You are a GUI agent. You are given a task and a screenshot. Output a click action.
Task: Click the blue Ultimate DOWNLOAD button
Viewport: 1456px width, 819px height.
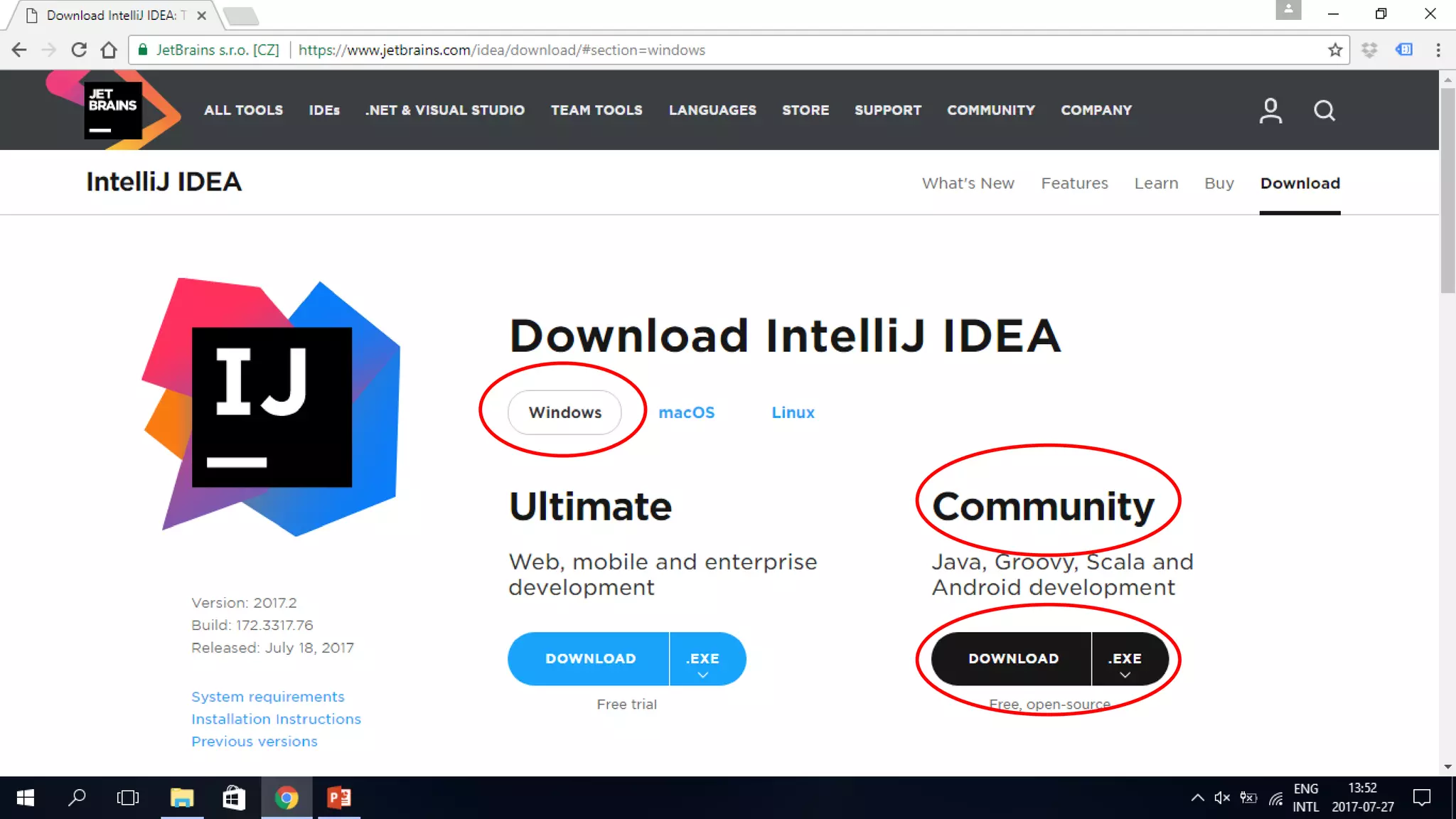[589, 658]
